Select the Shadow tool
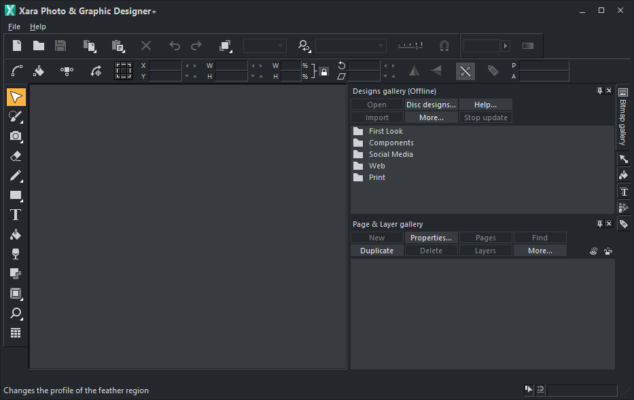The height and width of the screenshot is (400, 634). (x=16, y=274)
